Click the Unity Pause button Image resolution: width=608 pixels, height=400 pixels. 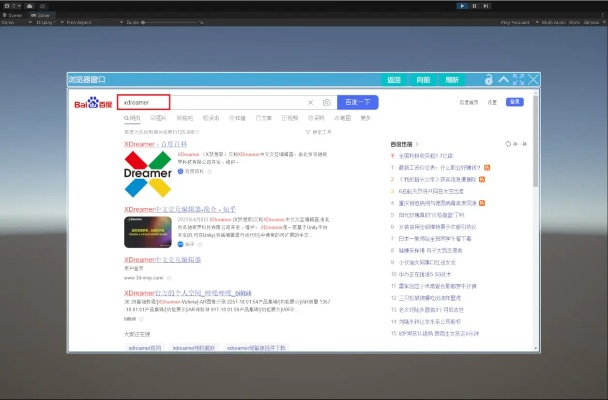click(x=476, y=5)
